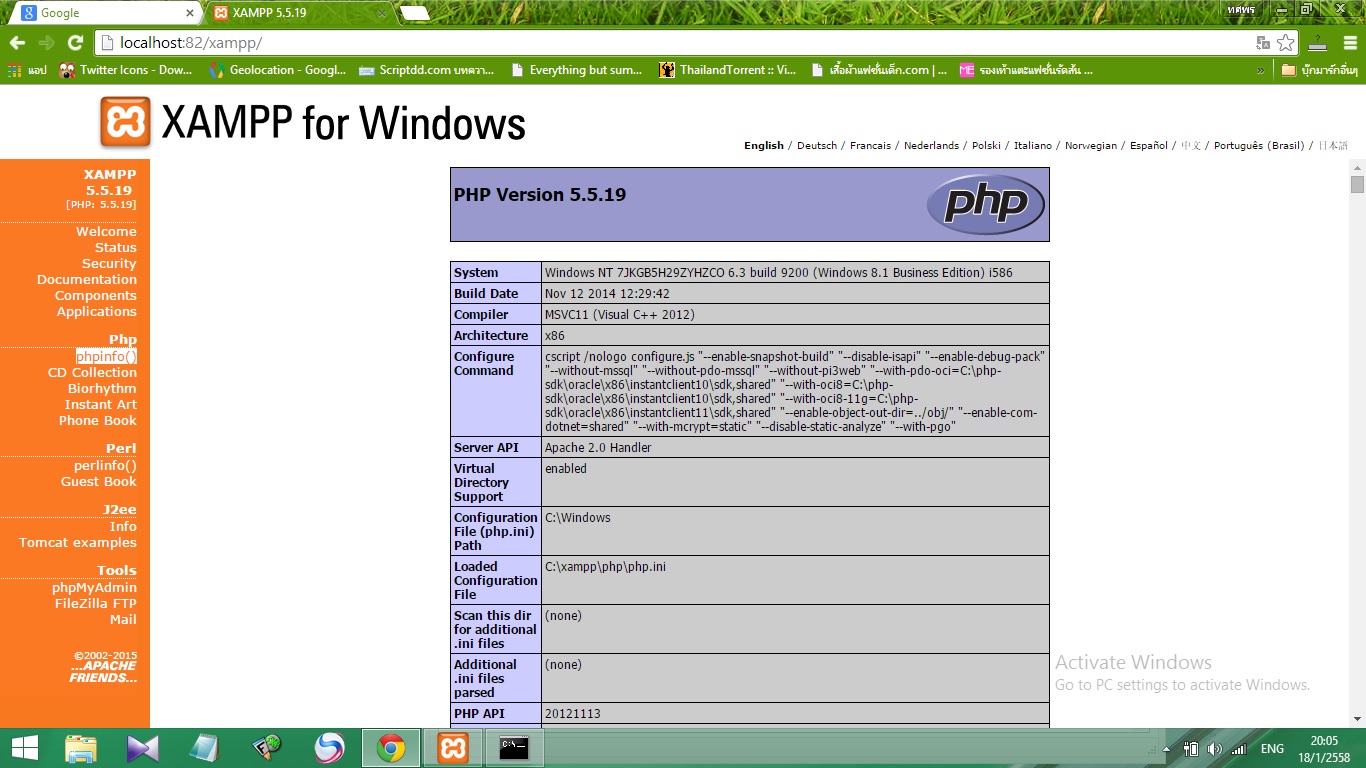Open Scriptdd.com bookmark
The height and width of the screenshot is (768, 1366).
[x=428, y=70]
